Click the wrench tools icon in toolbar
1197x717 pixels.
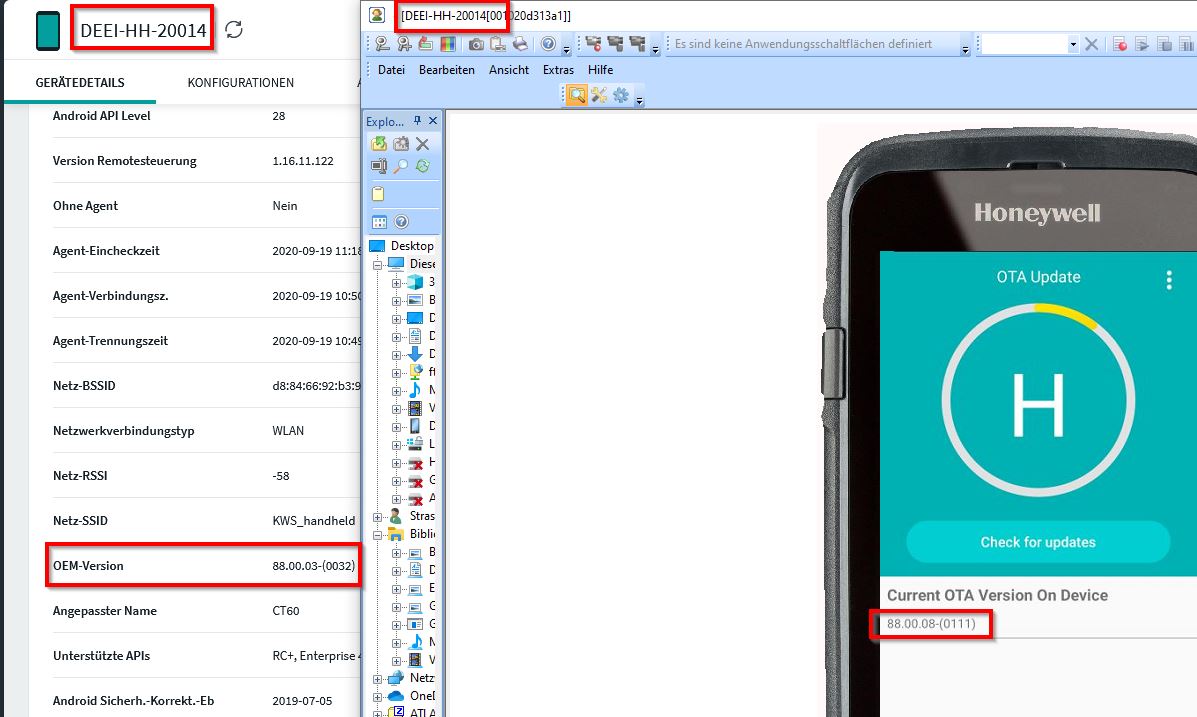(599, 95)
